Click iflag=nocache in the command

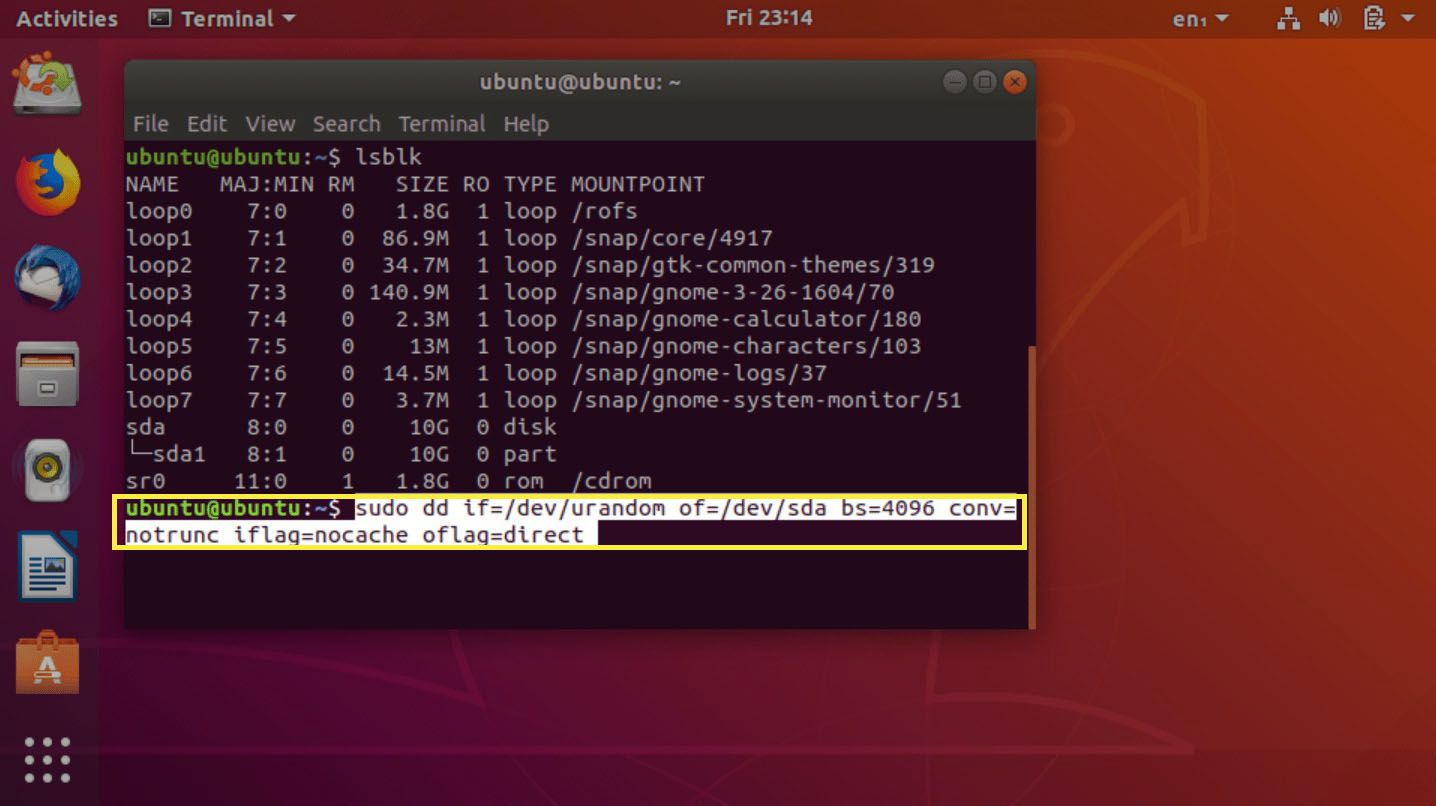point(321,535)
